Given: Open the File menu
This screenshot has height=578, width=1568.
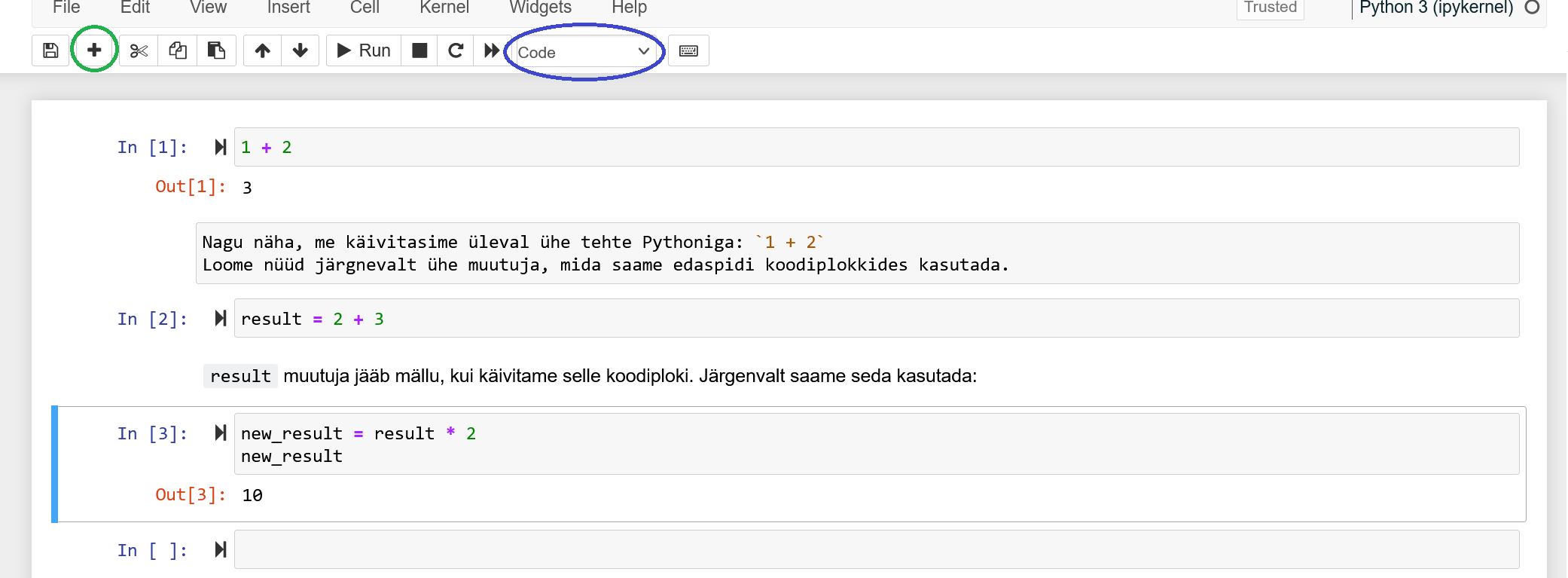Looking at the screenshot, I should (66, 8).
